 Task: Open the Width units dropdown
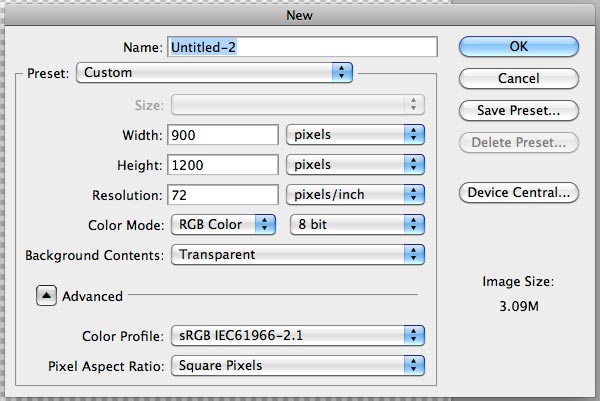355,135
